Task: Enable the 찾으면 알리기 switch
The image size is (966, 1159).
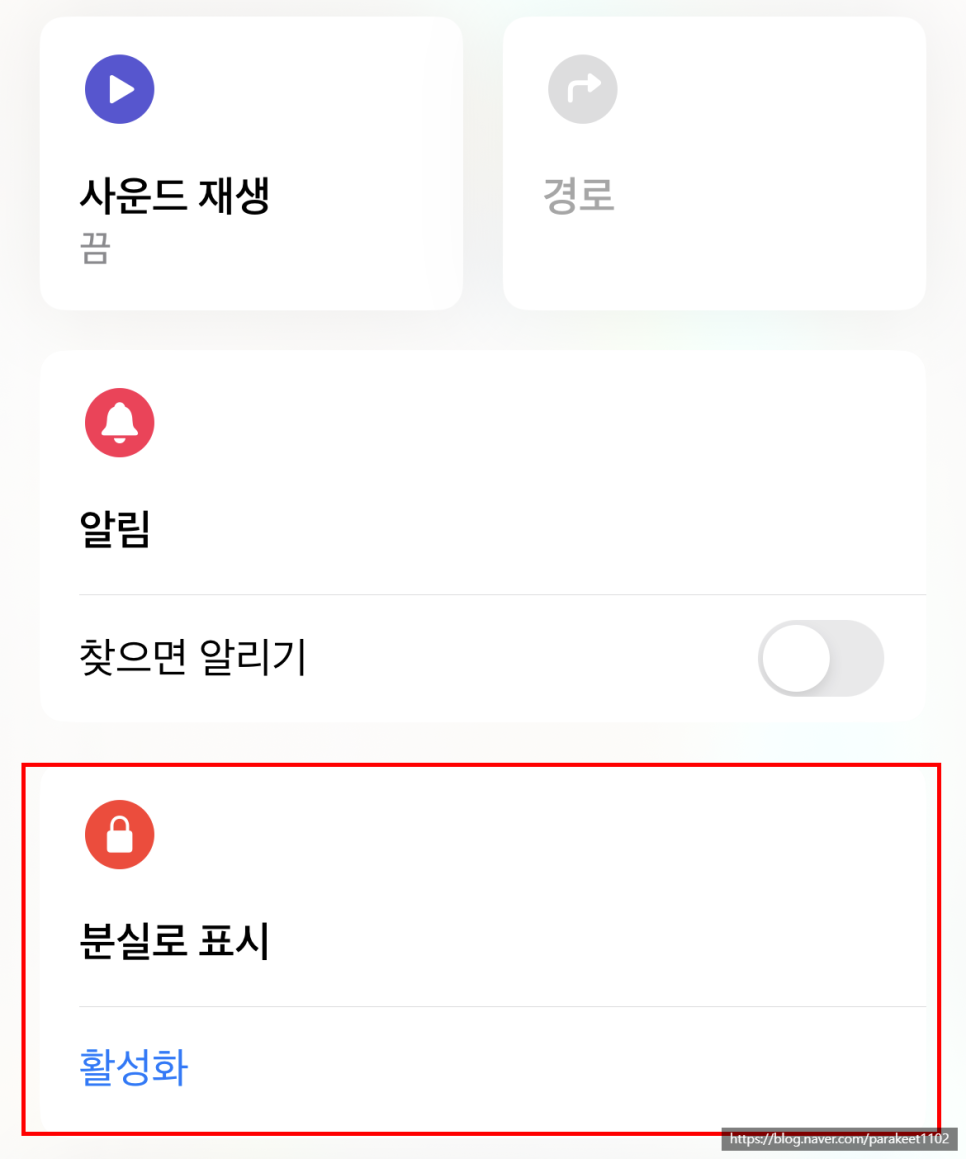Action: pos(820,658)
